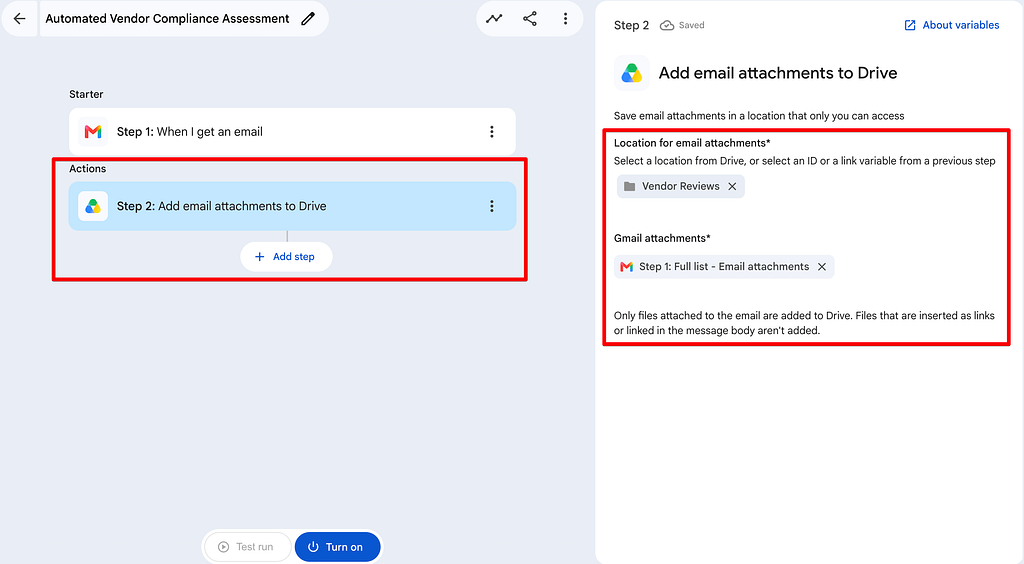Screen dimensions: 1024x564
Task: Click the 'Step 2' panel heading text
Action: 632,25
